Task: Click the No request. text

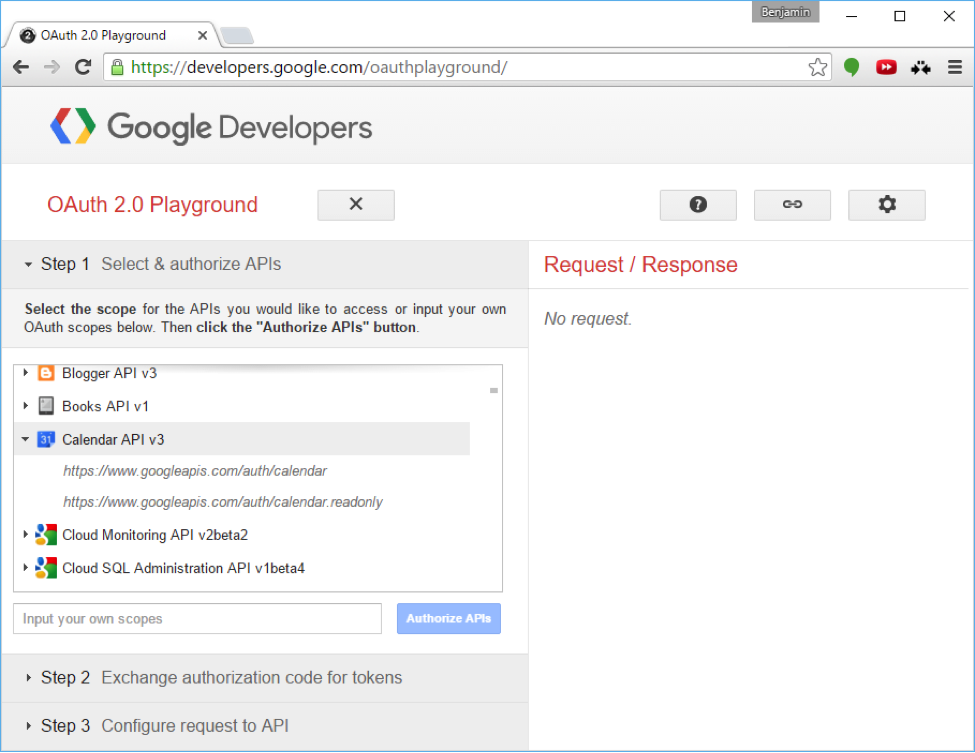Action: [x=588, y=319]
